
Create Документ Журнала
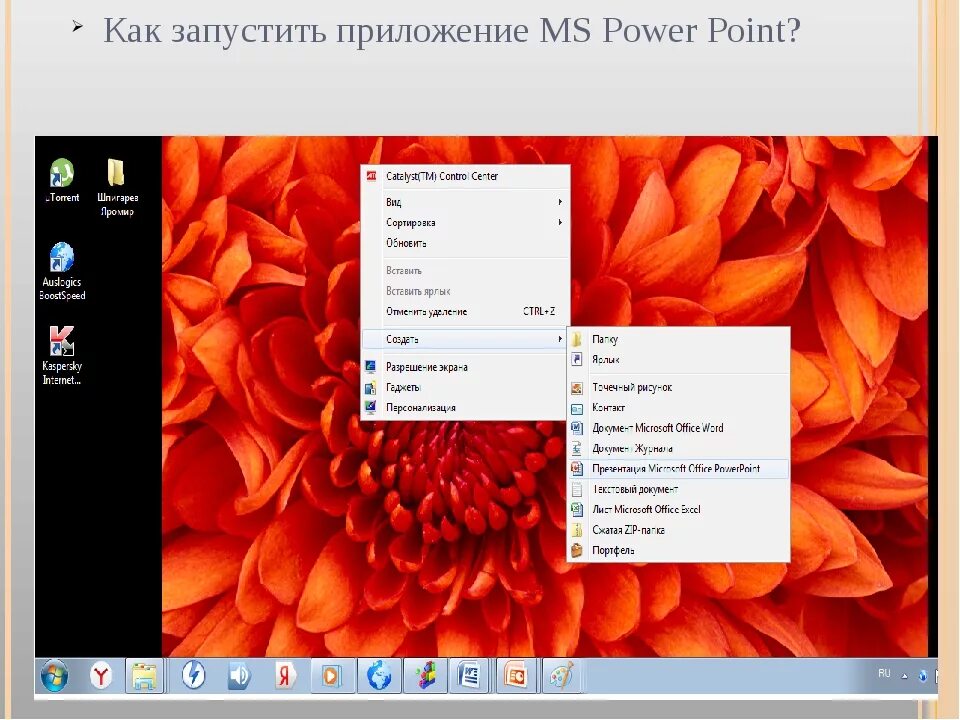pos(678,449)
